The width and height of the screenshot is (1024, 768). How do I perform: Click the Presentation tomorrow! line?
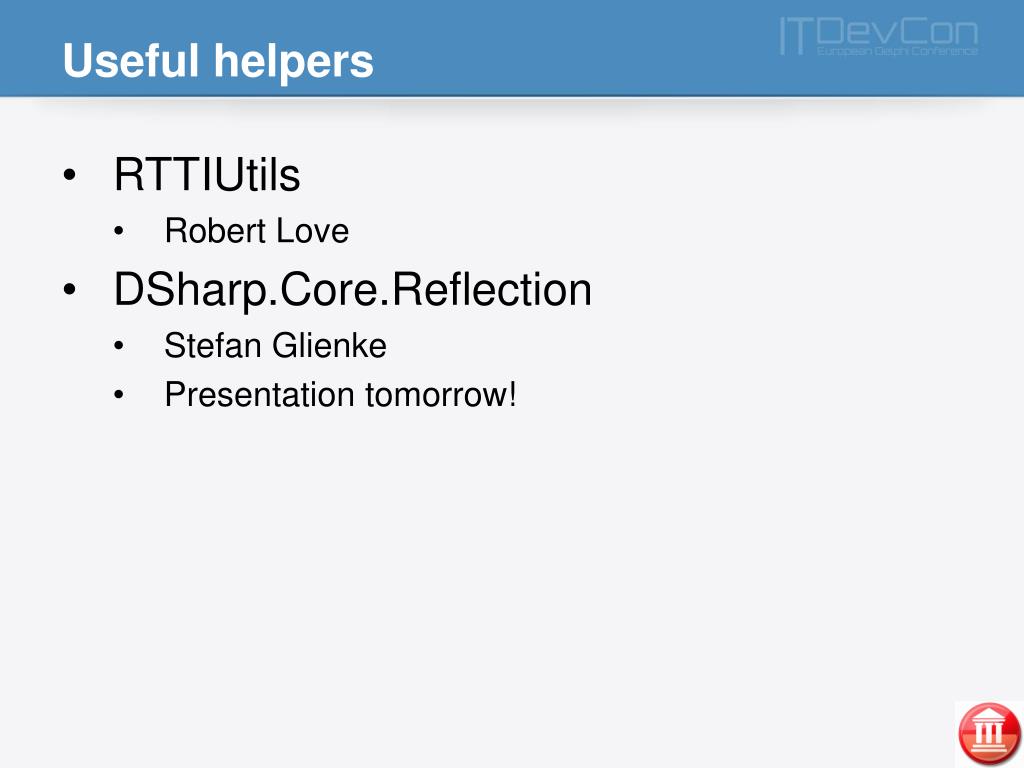pos(340,394)
